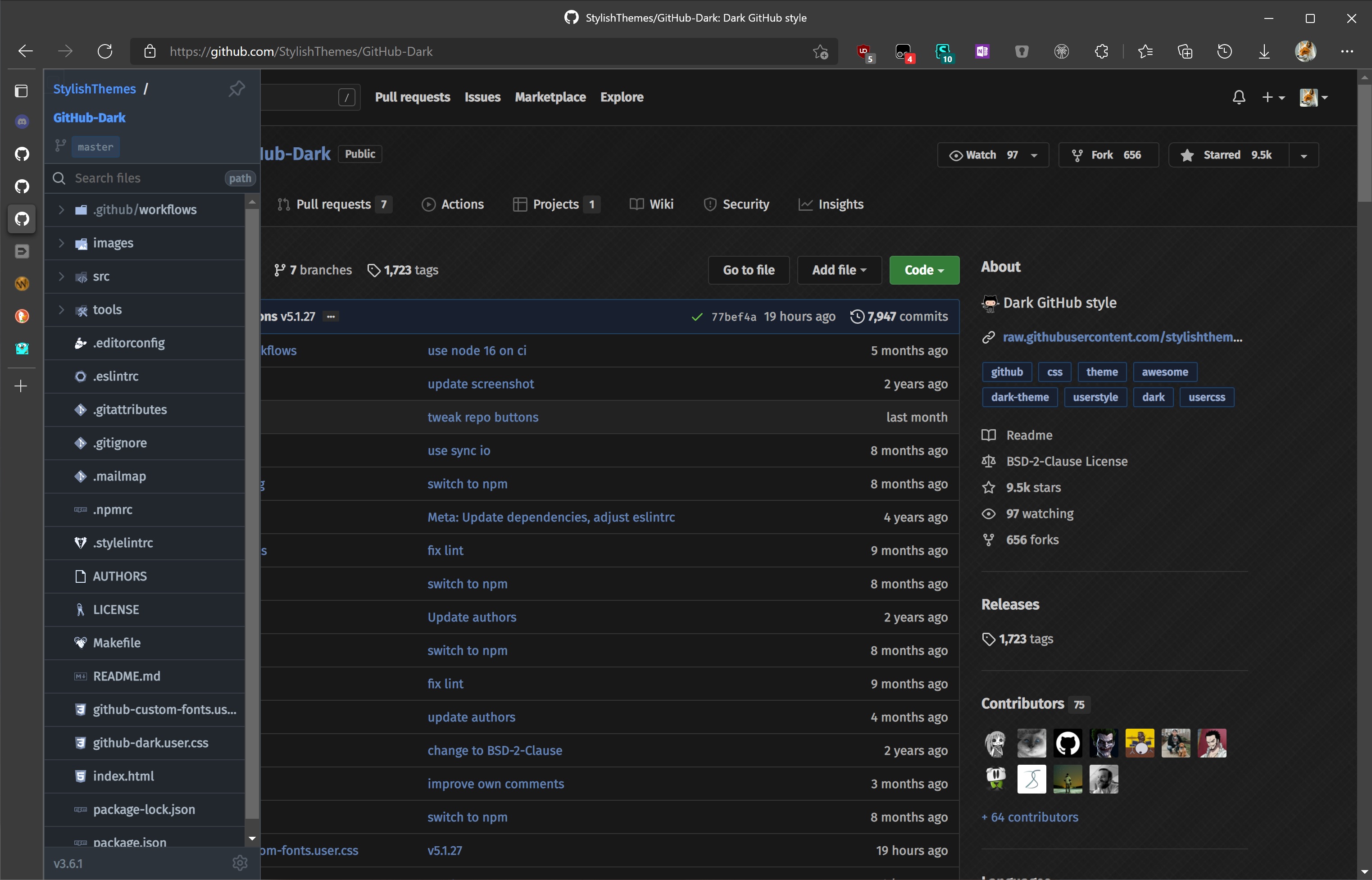
Task: Open browsing history in the toolbar
Action: point(1225,51)
